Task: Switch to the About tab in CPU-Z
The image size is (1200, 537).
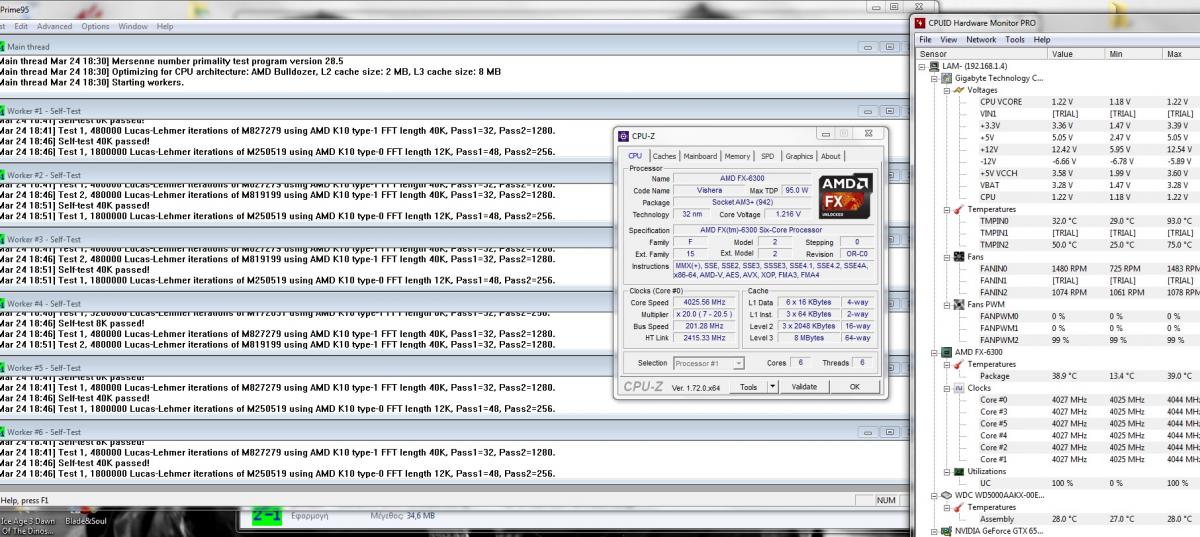Action: [x=831, y=156]
